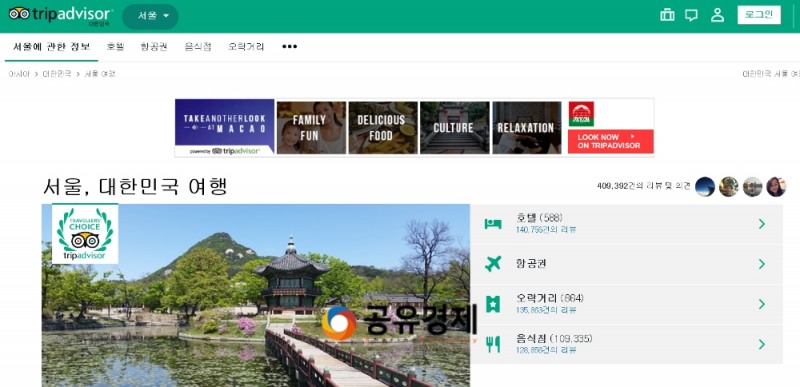Expand the 음식점 row chevron
This screenshot has width=800, height=387.
pos(762,345)
